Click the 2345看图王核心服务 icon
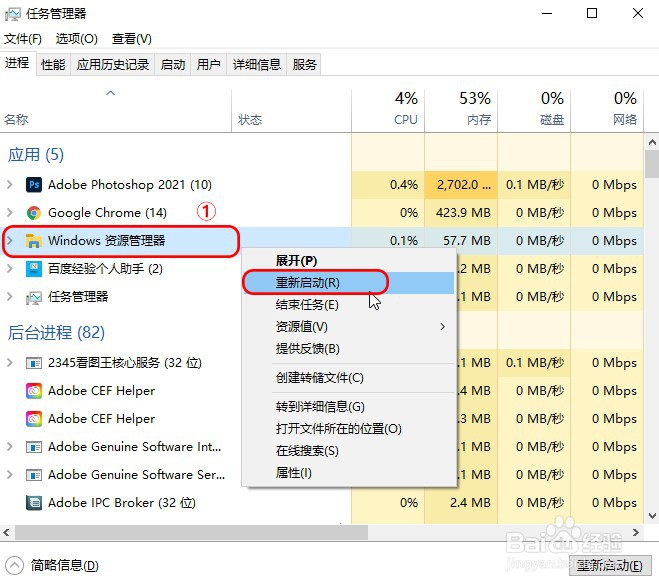The height and width of the screenshot is (586, 659). (34, 363)
